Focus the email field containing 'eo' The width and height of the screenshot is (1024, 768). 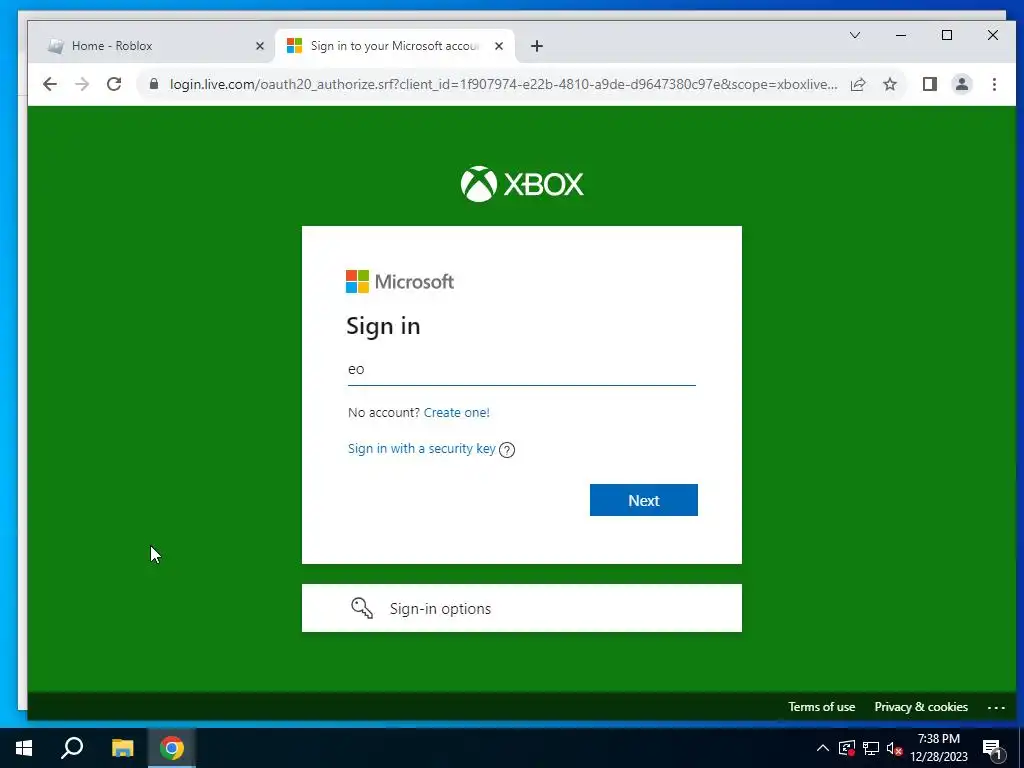pos(521,370)
